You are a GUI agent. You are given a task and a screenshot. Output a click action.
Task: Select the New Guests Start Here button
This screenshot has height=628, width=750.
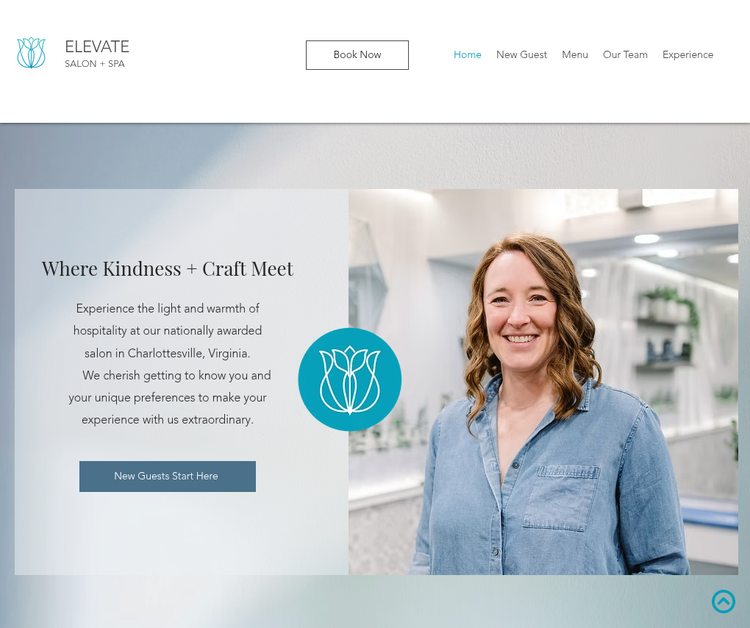coord(167,476)
